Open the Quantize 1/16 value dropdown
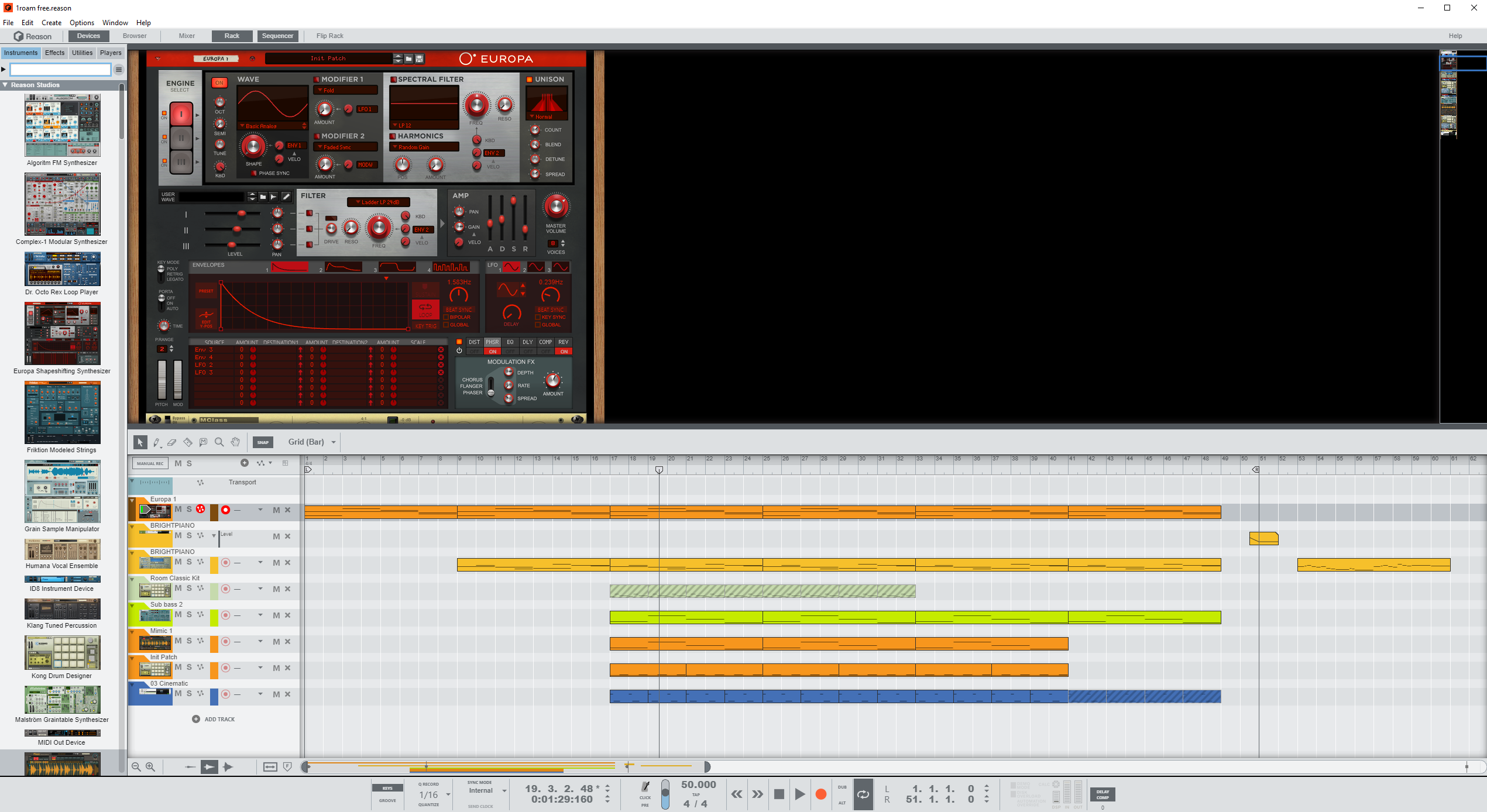This screenshot has height=812, width=1487. click(x=448, y=794)
